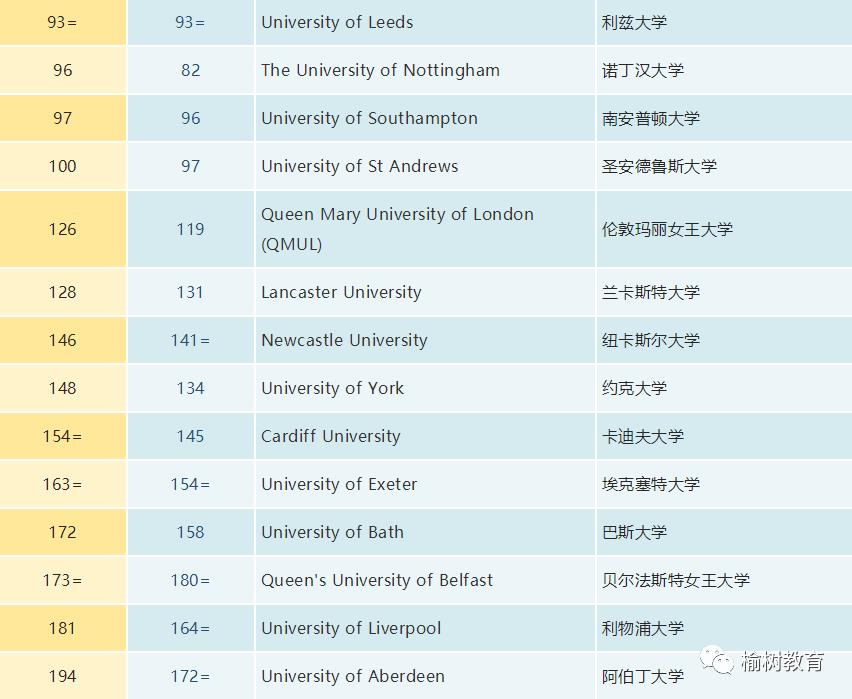Click rank 181 in the Liverpool row

(62, 628)
